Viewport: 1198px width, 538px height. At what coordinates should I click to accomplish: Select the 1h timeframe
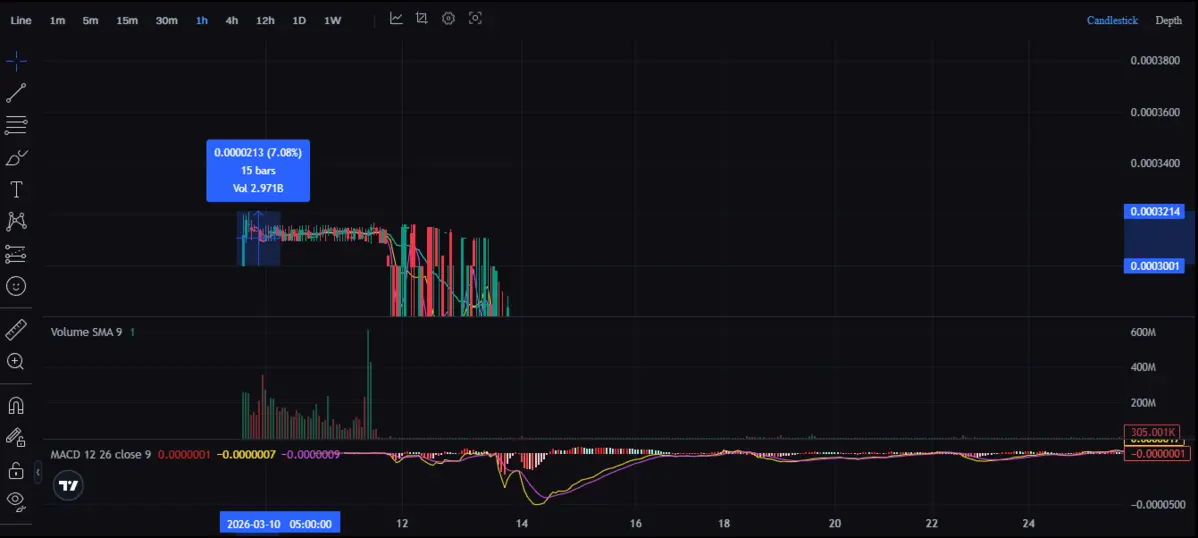click(202, 21)
